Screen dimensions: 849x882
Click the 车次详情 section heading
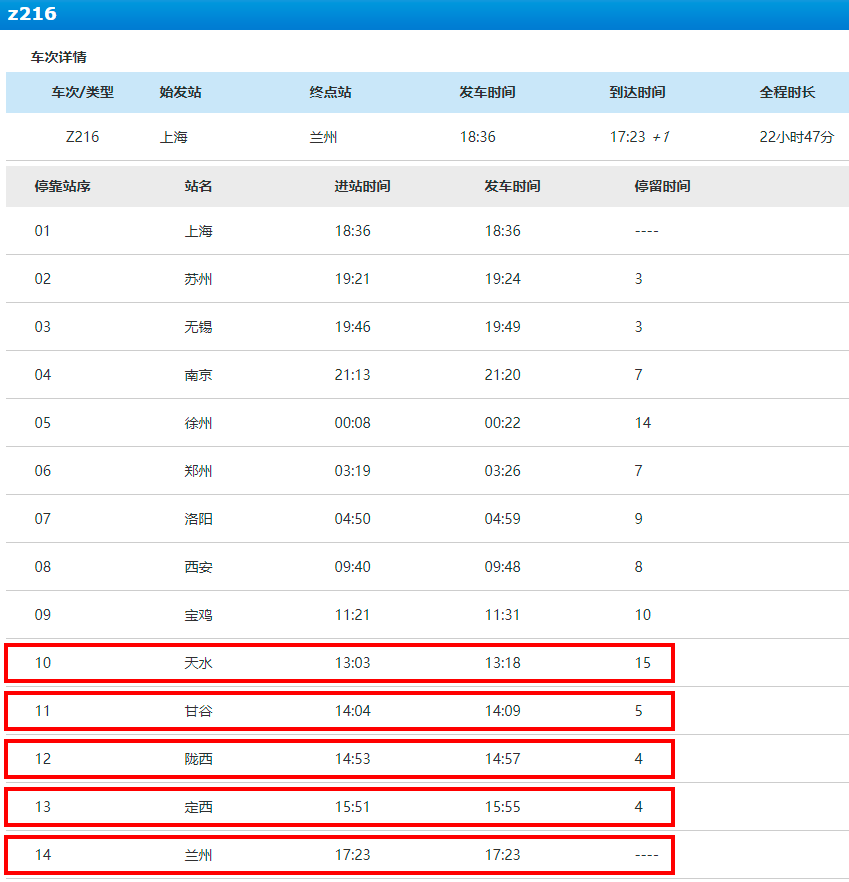click(58, 57)
